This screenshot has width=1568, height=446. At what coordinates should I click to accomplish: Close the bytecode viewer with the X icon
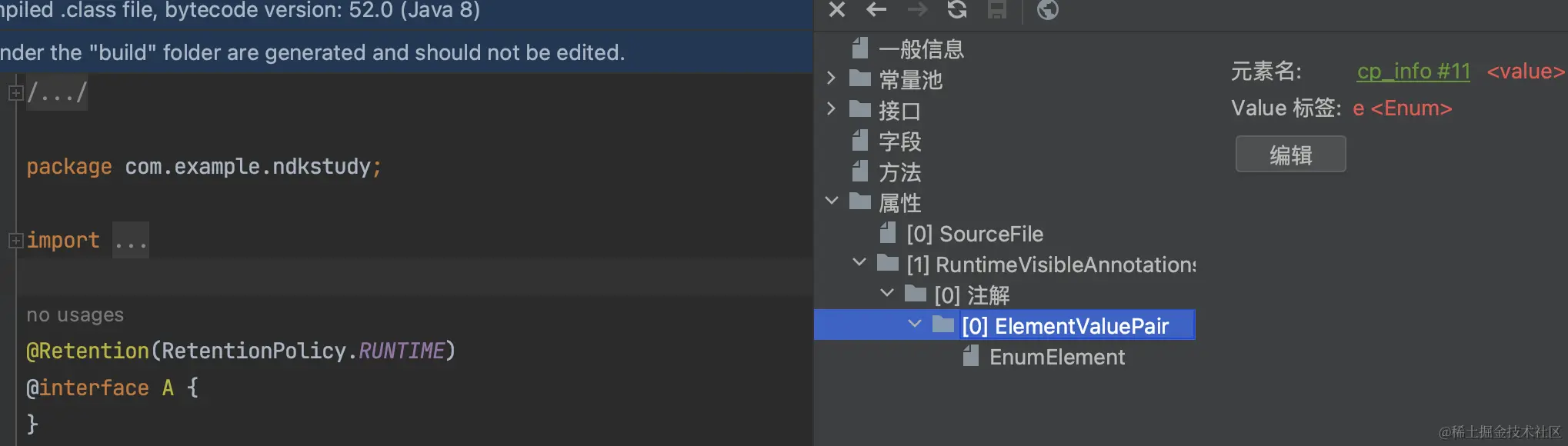(838, 11)
